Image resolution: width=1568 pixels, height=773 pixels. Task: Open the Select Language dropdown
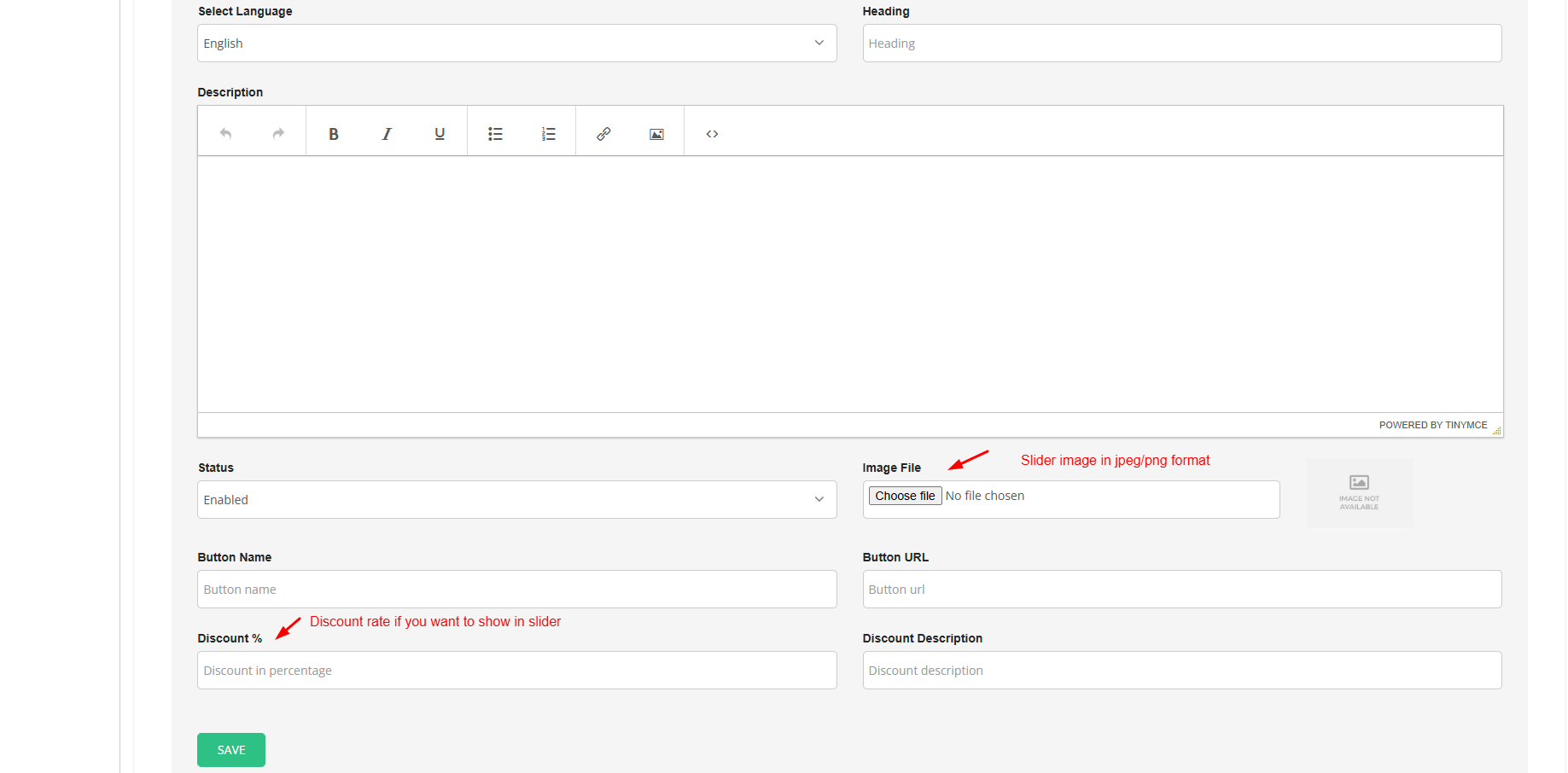click(516, 44)
